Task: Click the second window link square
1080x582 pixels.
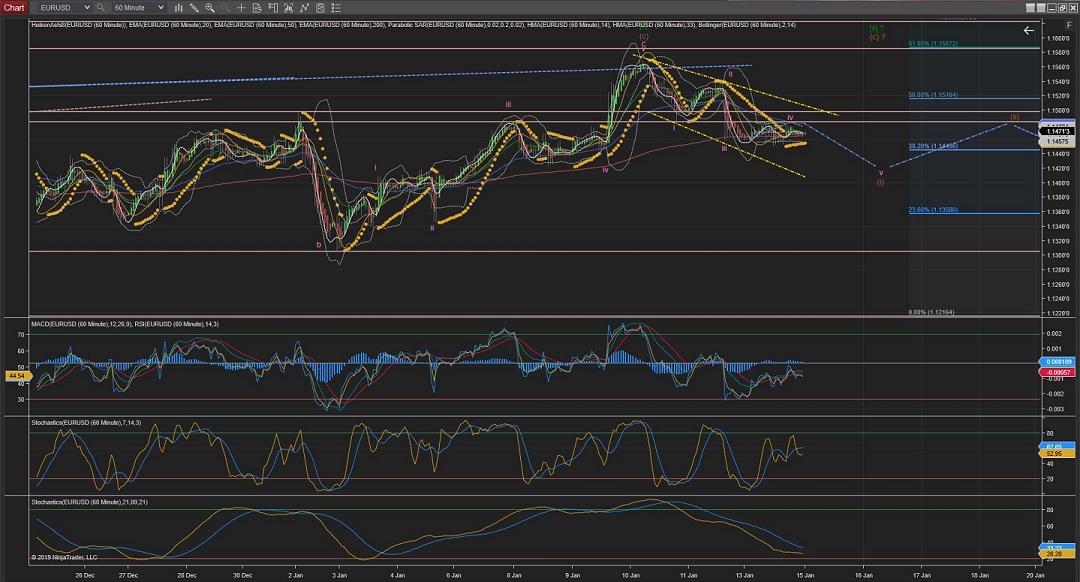Action: [1041, 8]
